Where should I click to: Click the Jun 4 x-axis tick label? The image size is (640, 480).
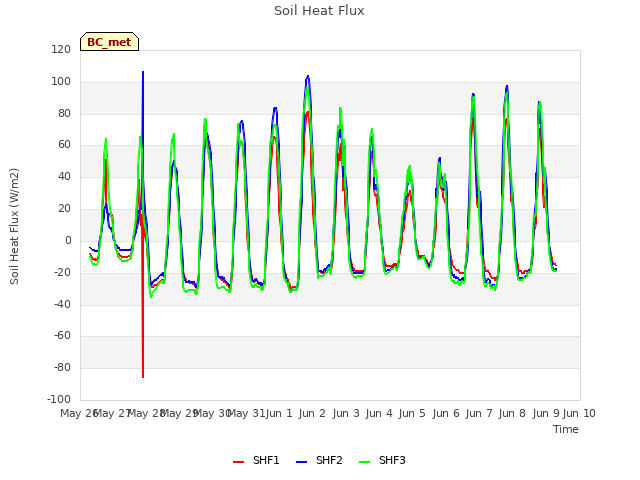(379, 413)
